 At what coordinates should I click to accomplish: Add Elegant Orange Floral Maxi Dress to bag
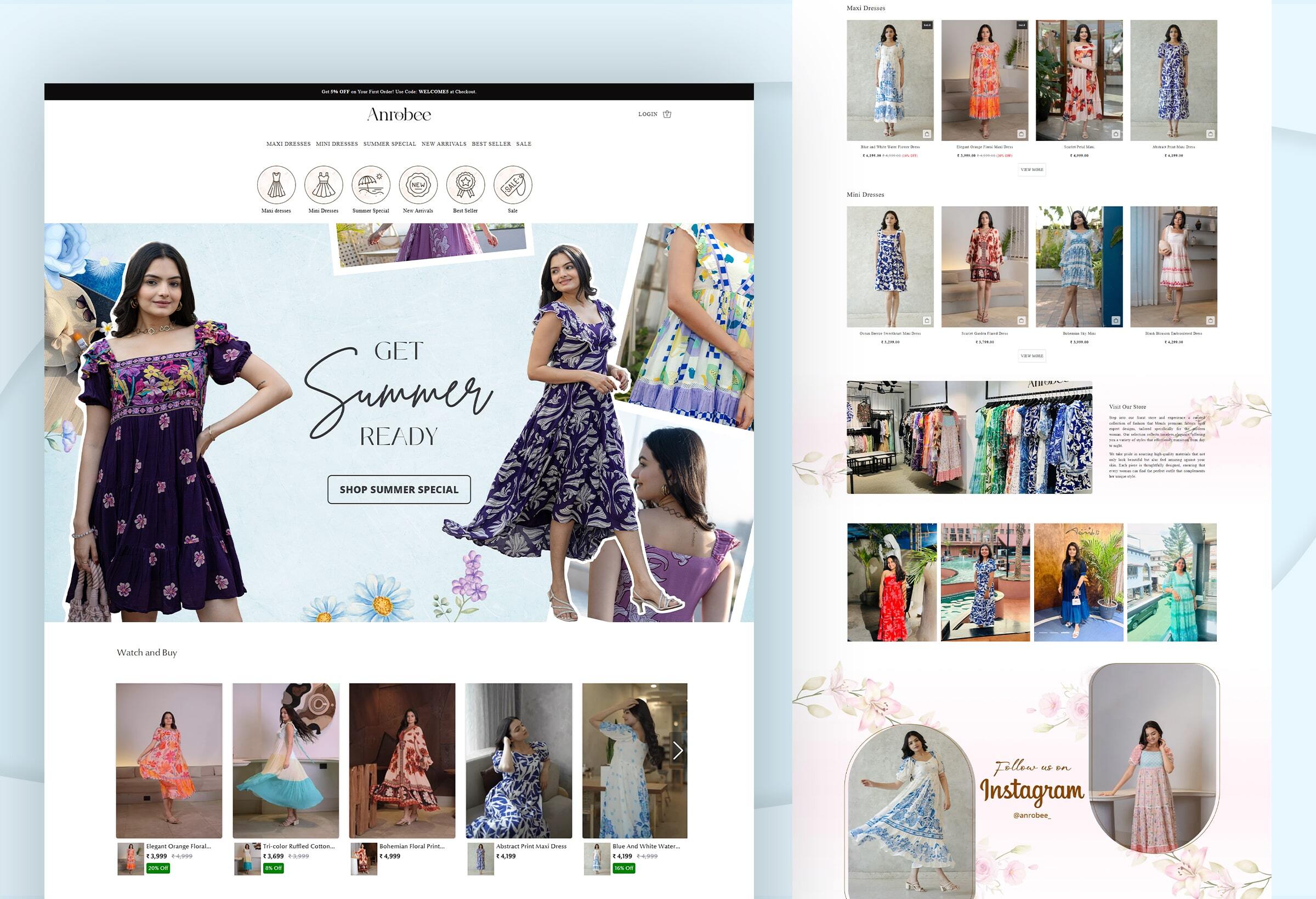pyautogui.click(x=1022, y=134)
